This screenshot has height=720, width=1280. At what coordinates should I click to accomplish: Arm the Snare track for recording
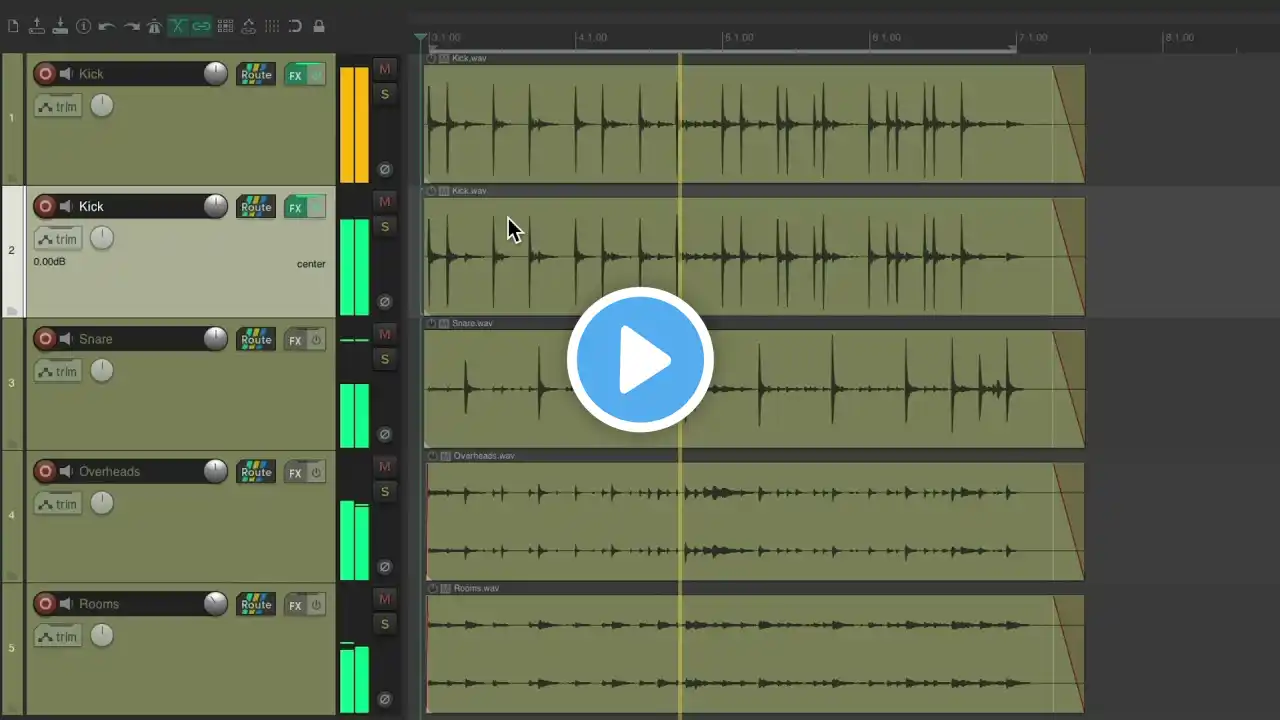[45, 339]
